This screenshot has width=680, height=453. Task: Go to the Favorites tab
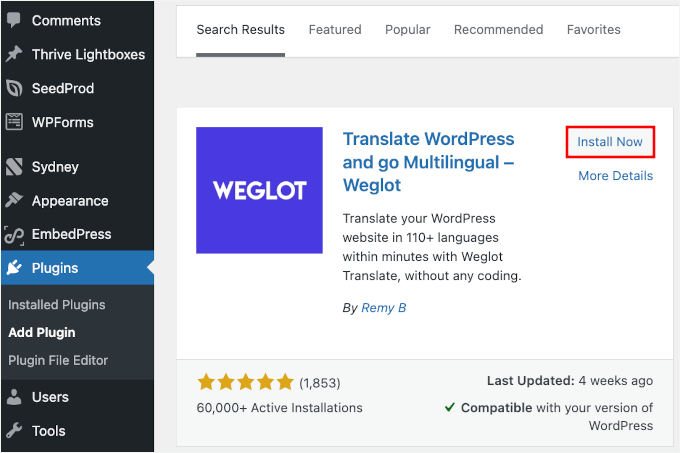coord(594,29)
